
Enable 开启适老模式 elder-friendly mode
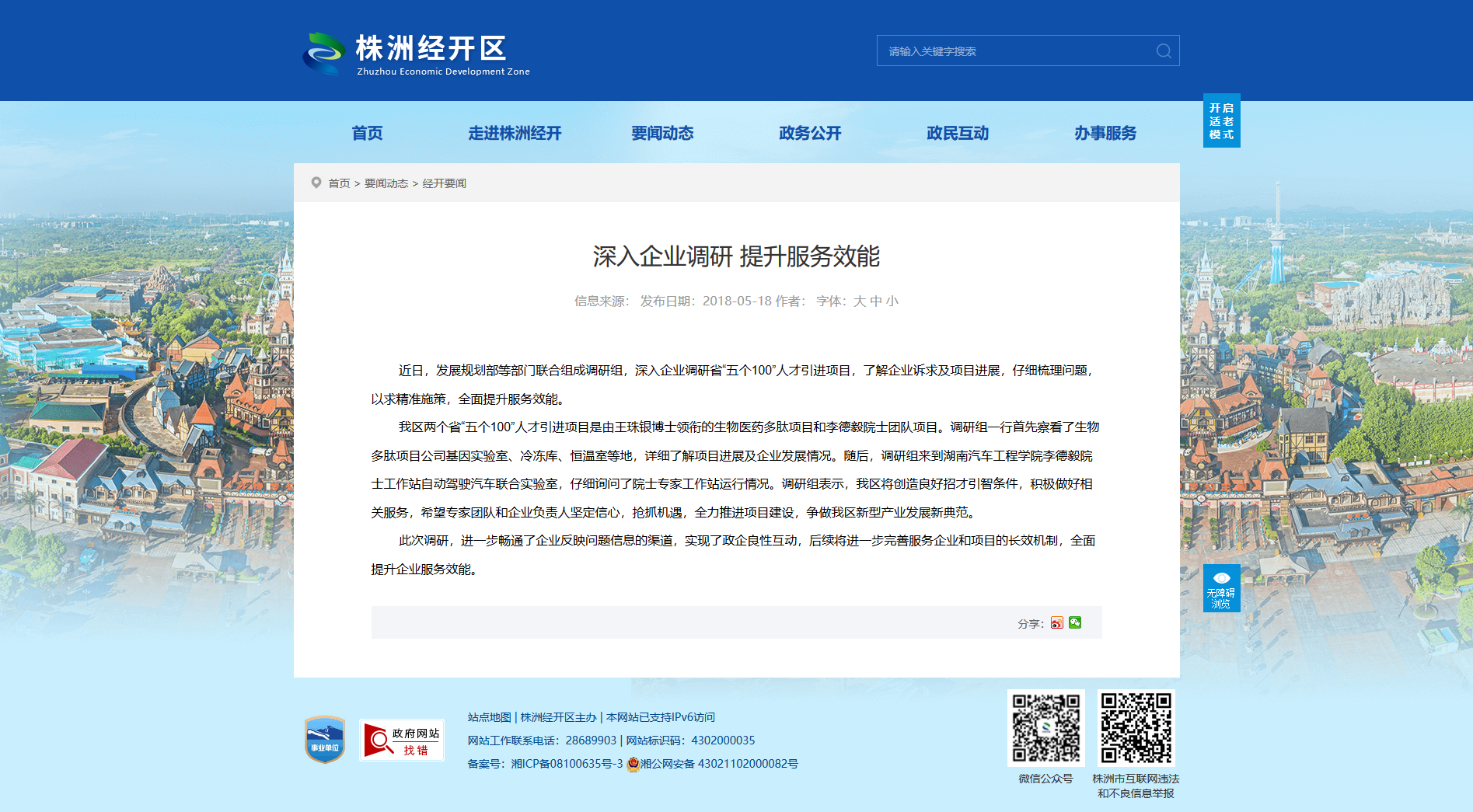point(1221,120)
